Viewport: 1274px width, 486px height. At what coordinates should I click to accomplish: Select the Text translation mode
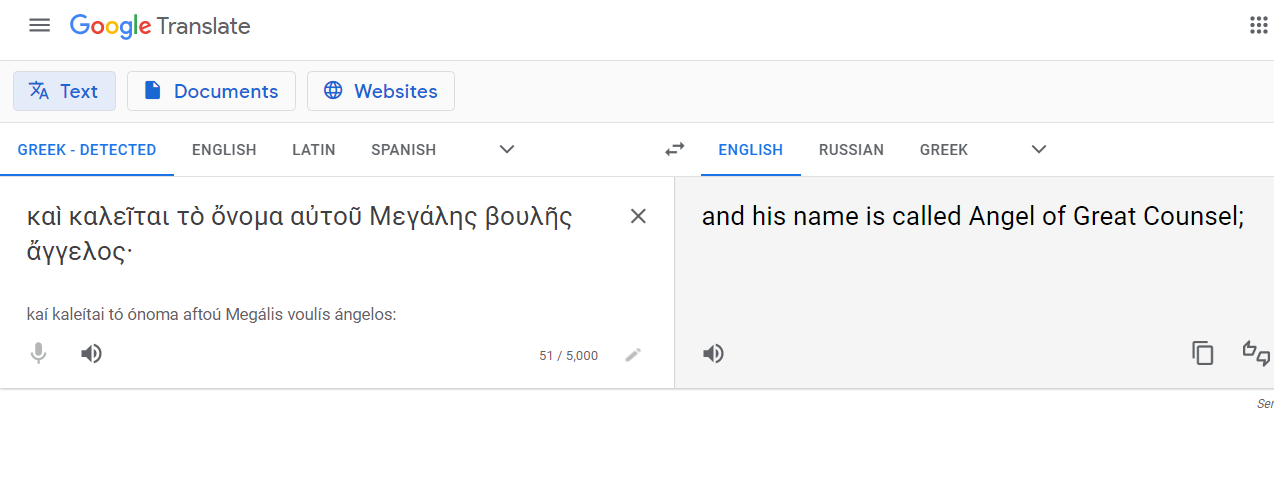(64, 91)
